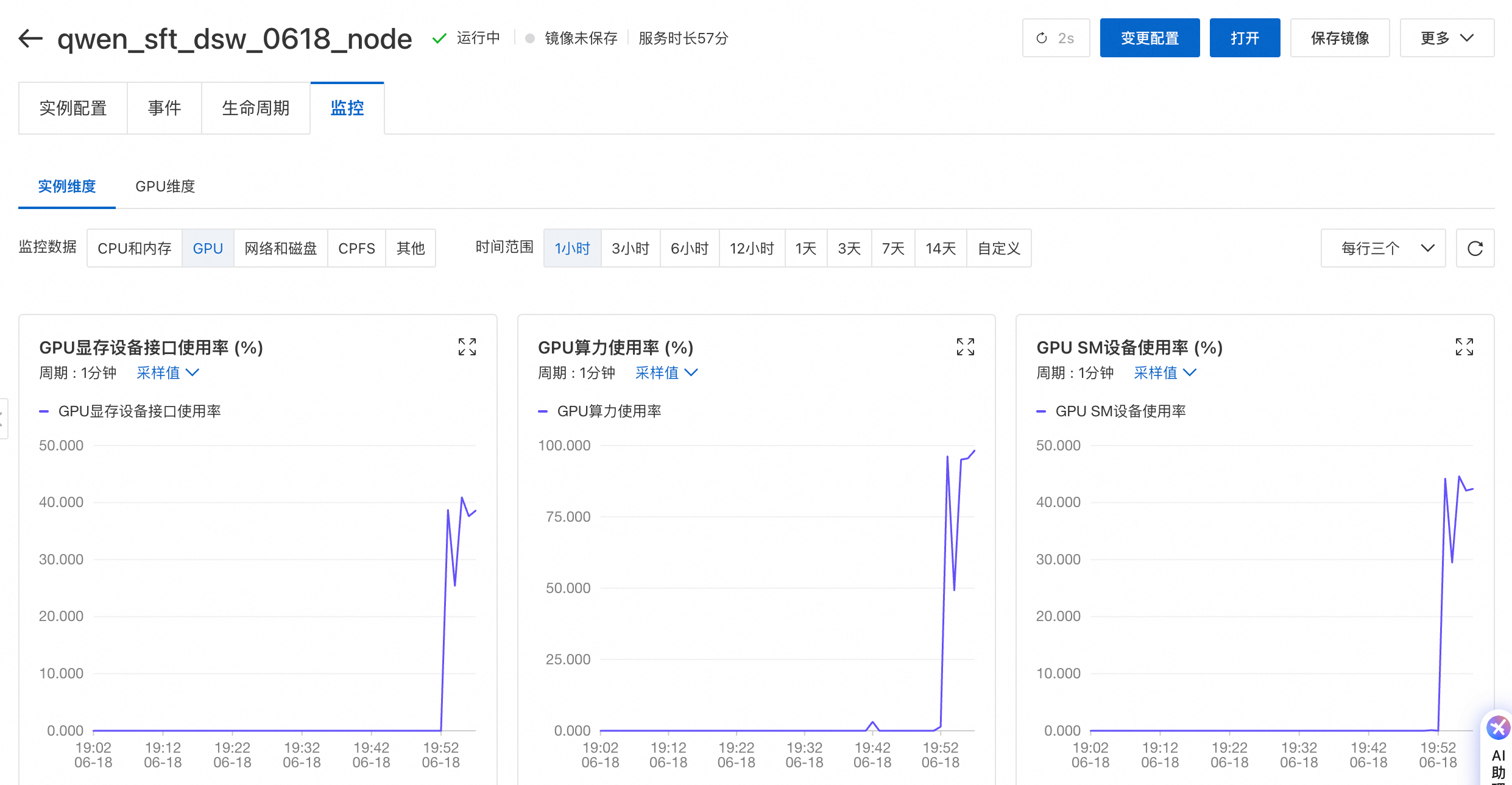Select the 7天 time range option
Viewport: 1512px width, 785px height.
[893, 248]
